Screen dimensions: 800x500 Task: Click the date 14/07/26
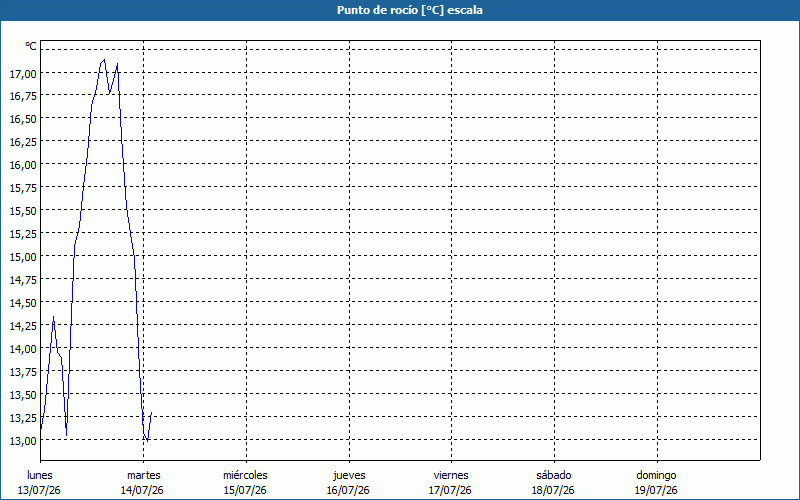click(142, 490)
